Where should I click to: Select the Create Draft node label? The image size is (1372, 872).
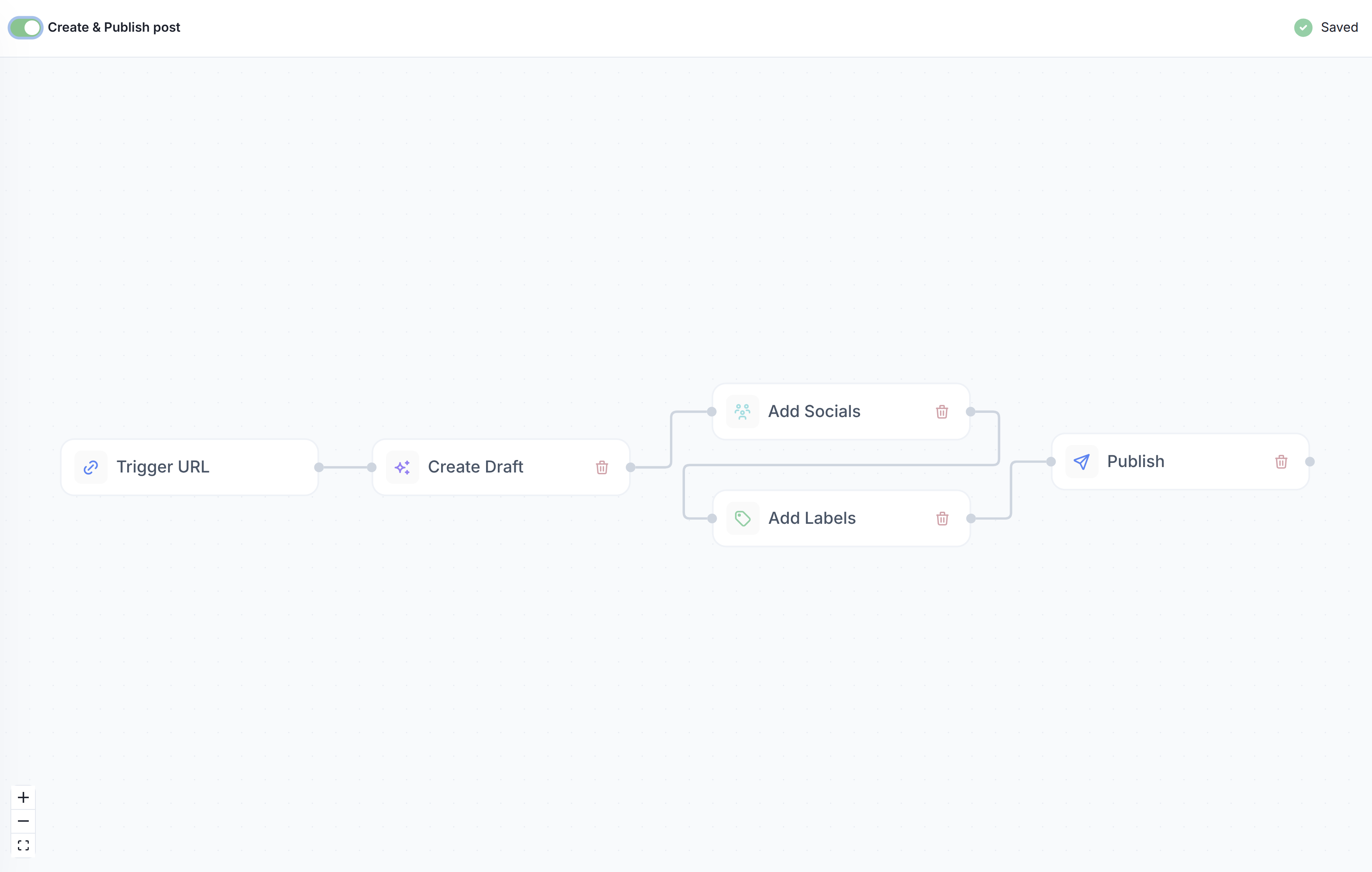[x=475, y=467]
